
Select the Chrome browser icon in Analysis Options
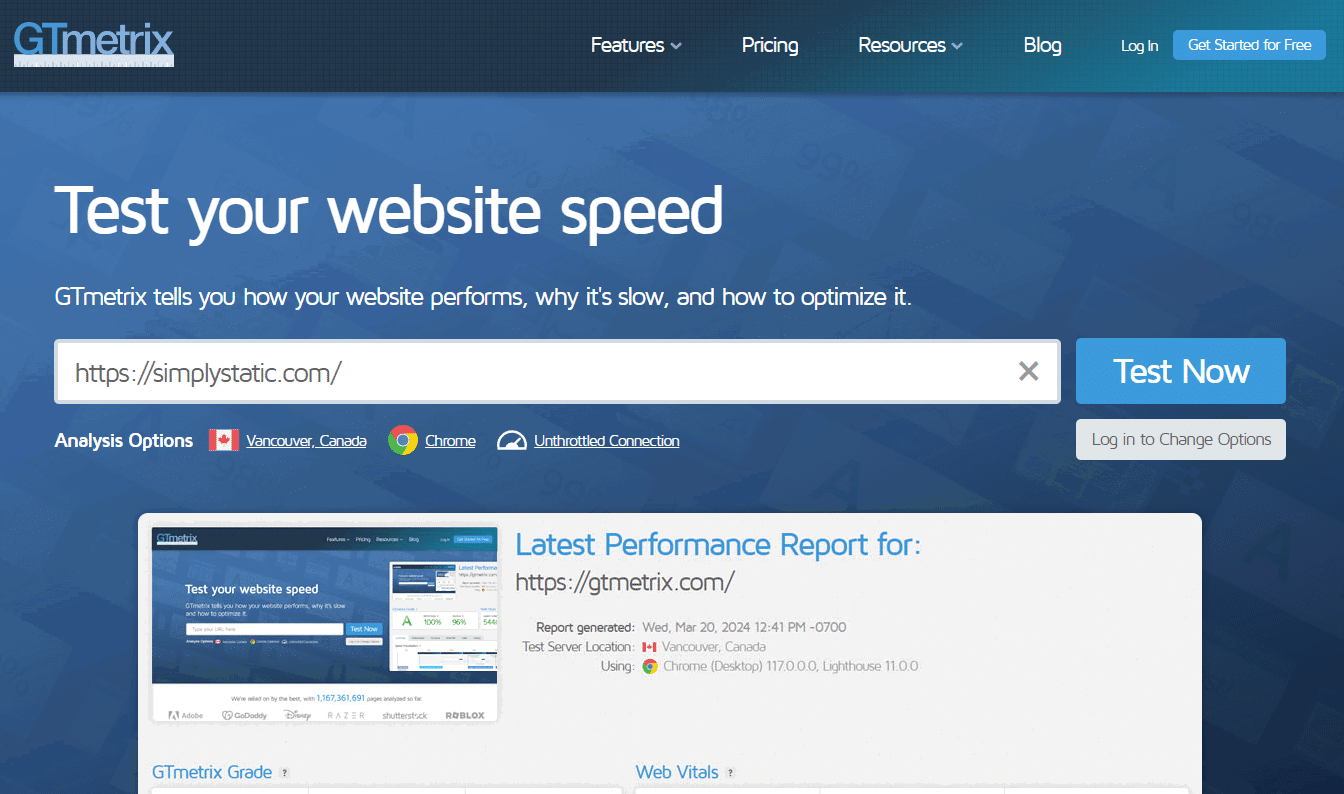point(401,439)
